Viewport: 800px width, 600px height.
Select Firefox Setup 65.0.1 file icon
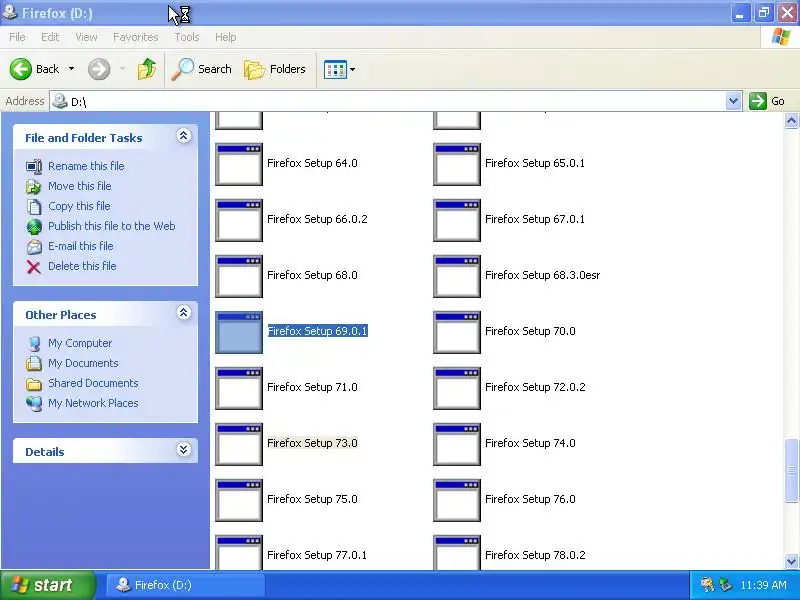pos(457,164)
